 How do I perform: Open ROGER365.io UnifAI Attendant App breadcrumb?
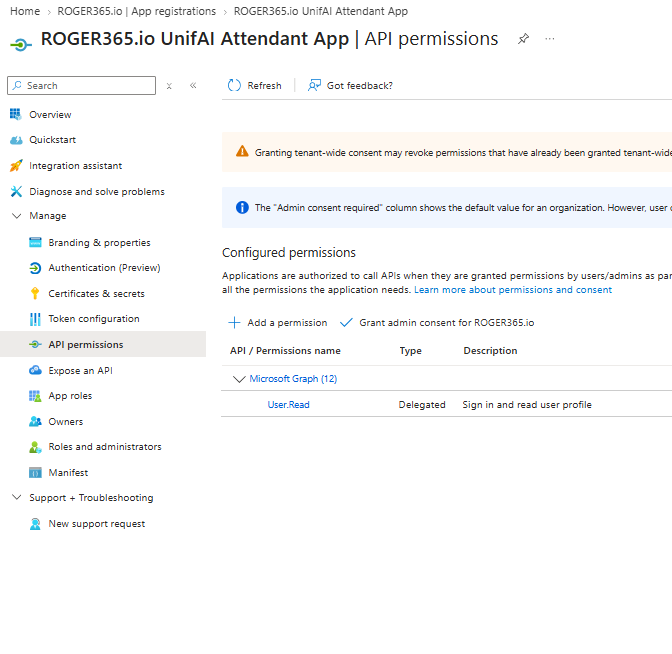pyautogui.click(x=321, y=11)
